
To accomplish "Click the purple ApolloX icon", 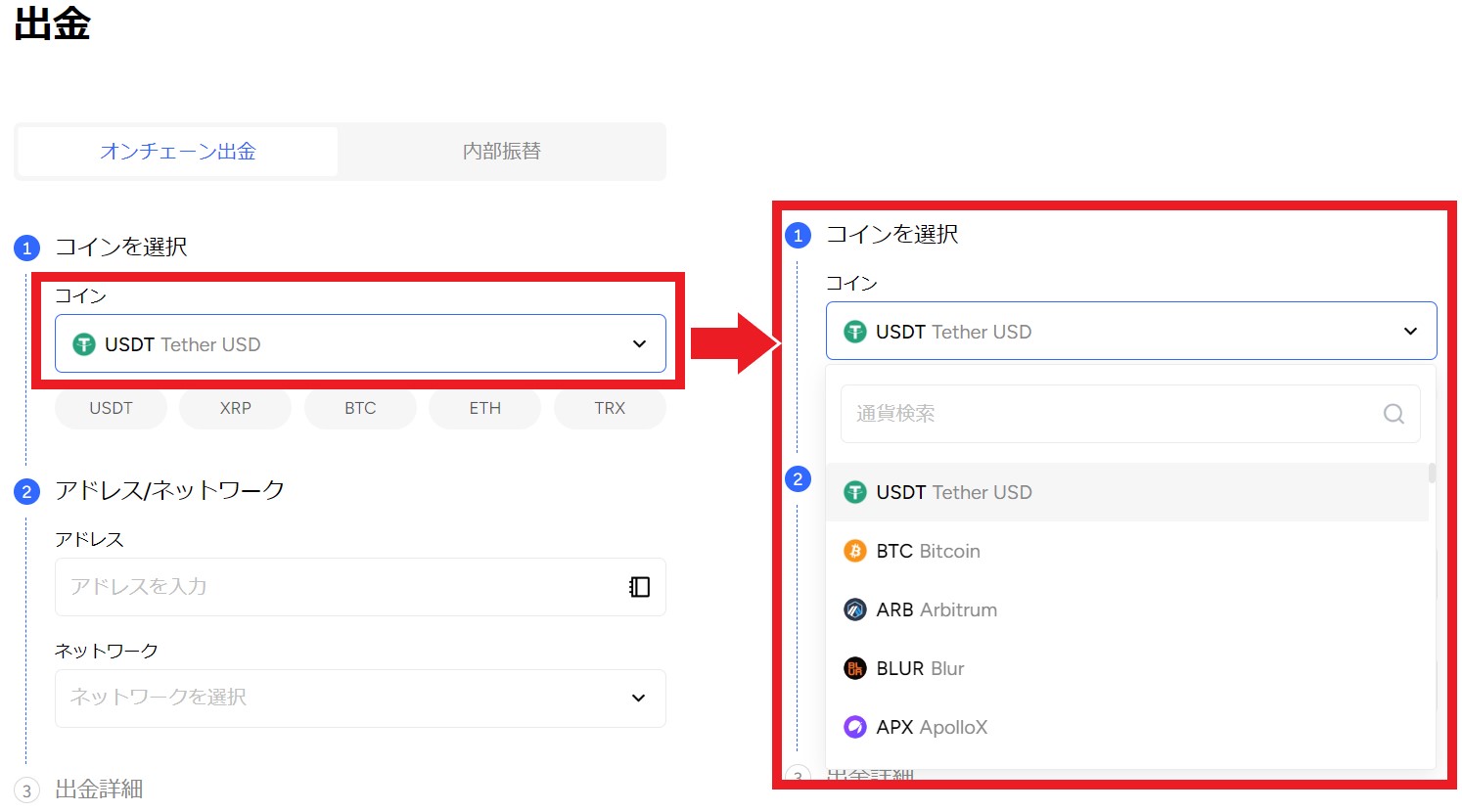I will pos(855,727).
